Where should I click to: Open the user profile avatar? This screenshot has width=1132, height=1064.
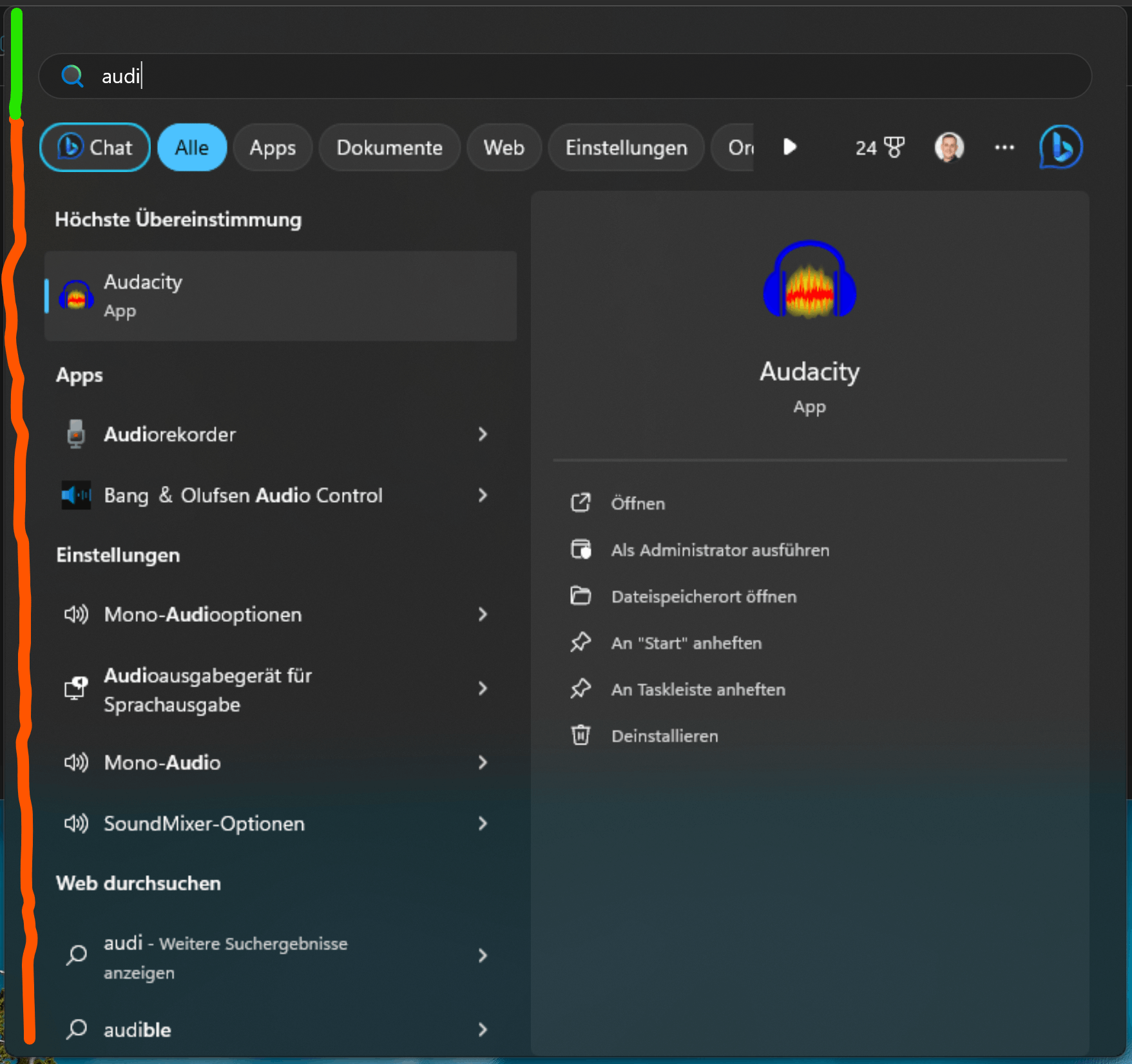coord(949,147)
